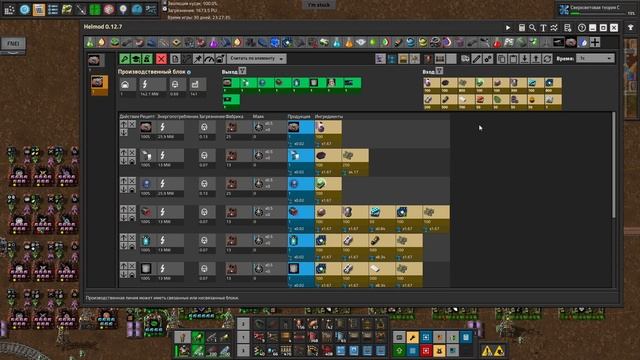Click the recipe table vertical scrollbar

point(613,165)
